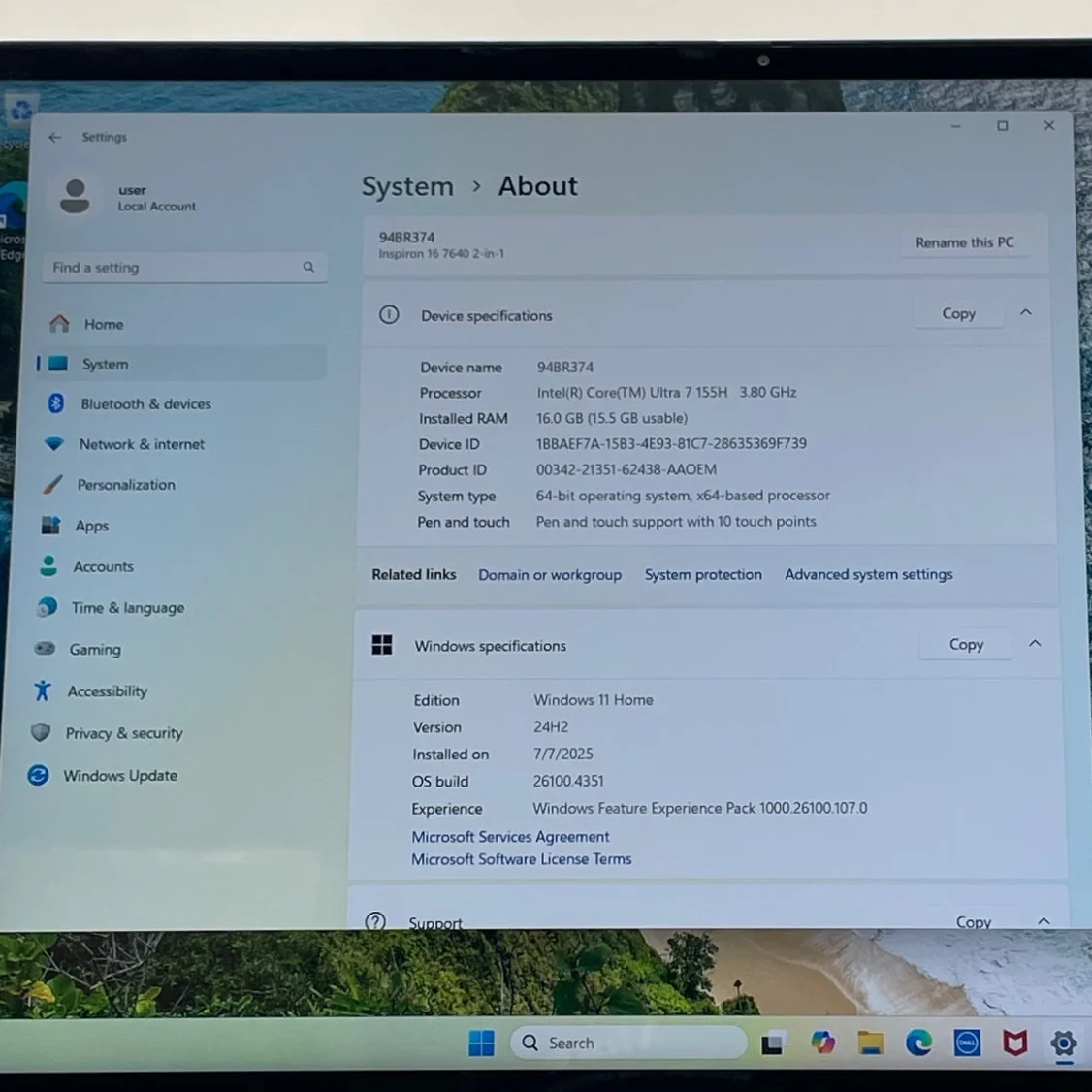
Task: Click the Rename this PC button
Action: coord(965,242)
